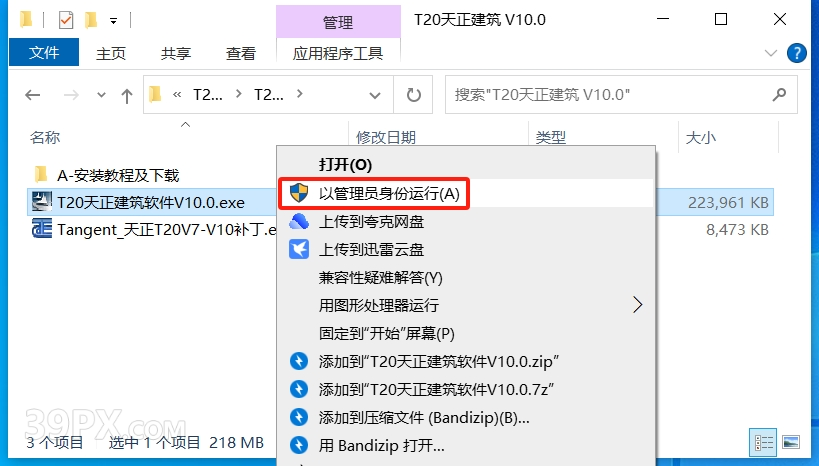Click the T20天正建筑软件V10.0.exe file icon
Screen dimensions: 819x466
point(42,202)
